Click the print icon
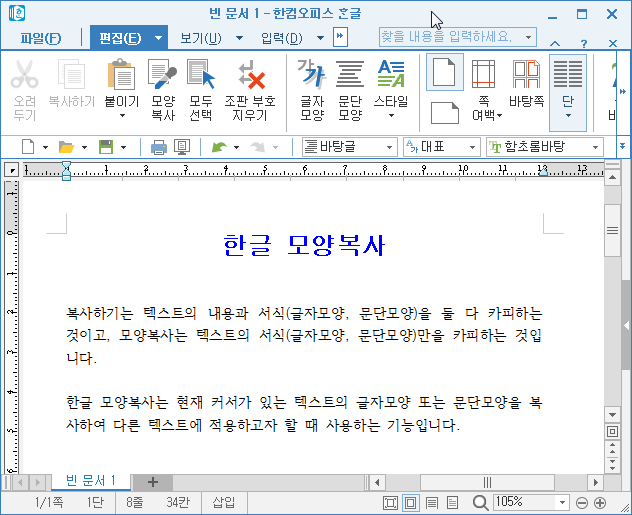 click(159, 147)
